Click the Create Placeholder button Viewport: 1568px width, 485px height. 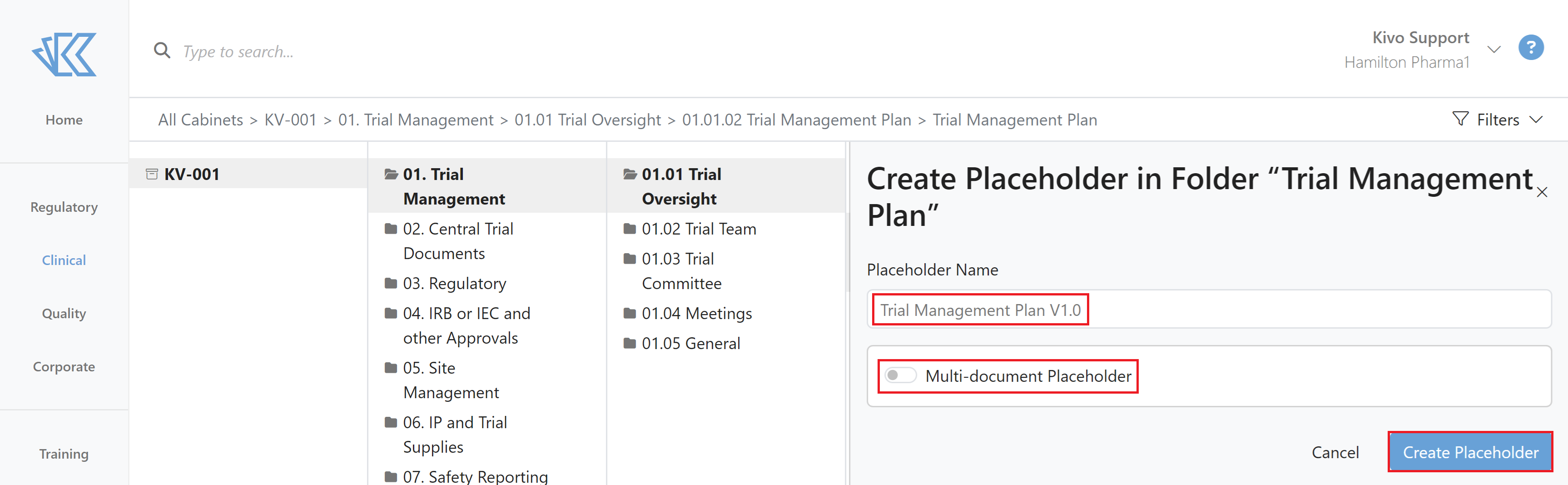click(1471, 452)
